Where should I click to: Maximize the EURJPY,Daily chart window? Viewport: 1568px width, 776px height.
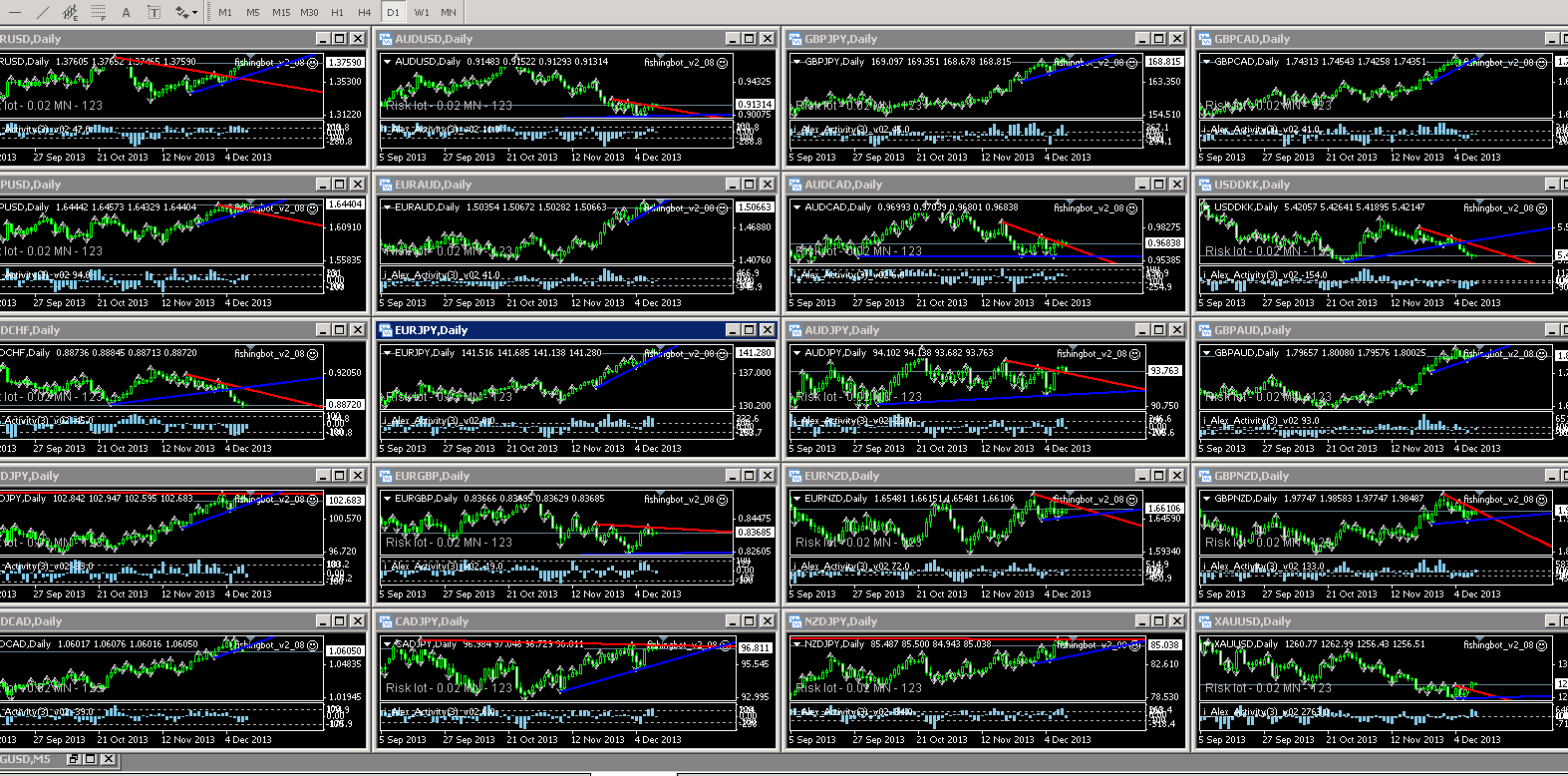[x=749, y=330]
